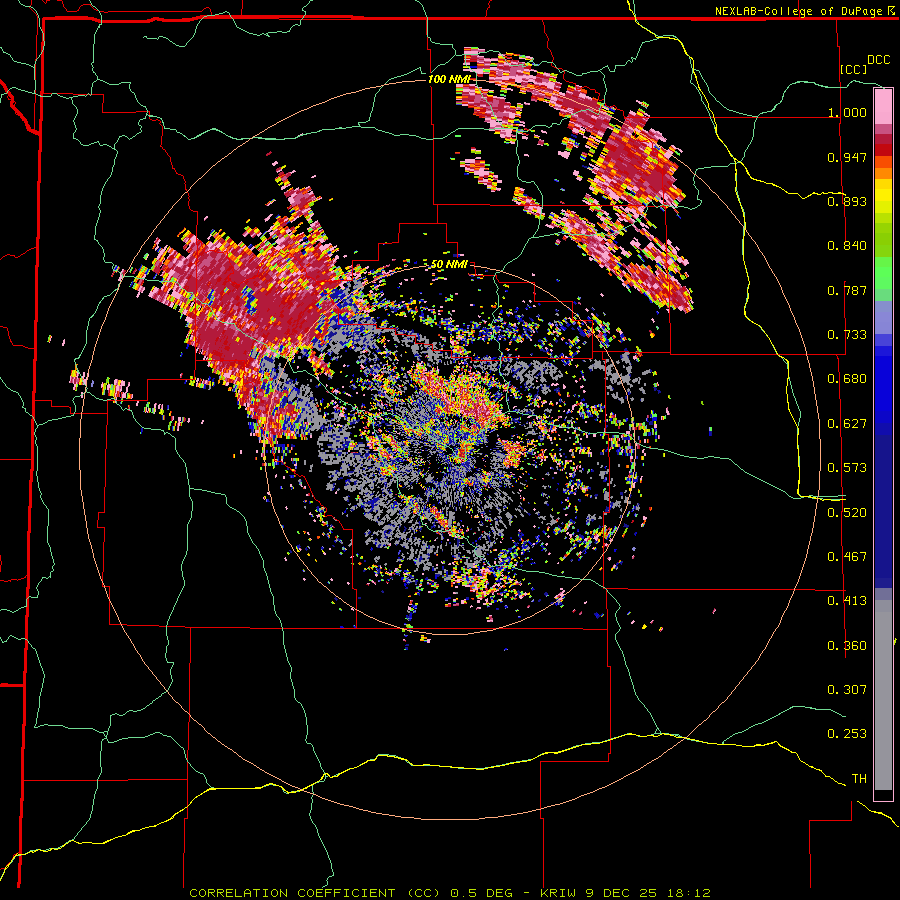900x900 pixels.
Task: Click the 100 NMI range ring label
Action: click(x=449, y=79)
